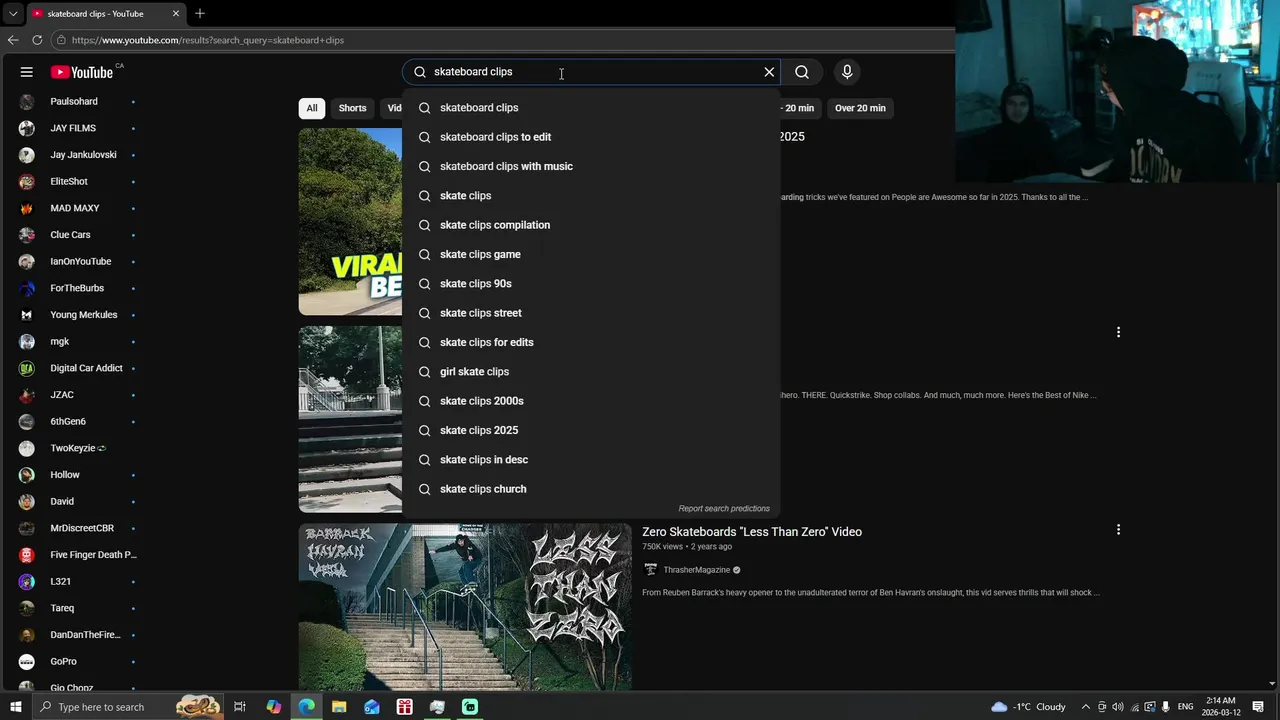Open the JZAC channel avatar
The height and width of the screenshot is (720, 1280).
pos(27,395)
